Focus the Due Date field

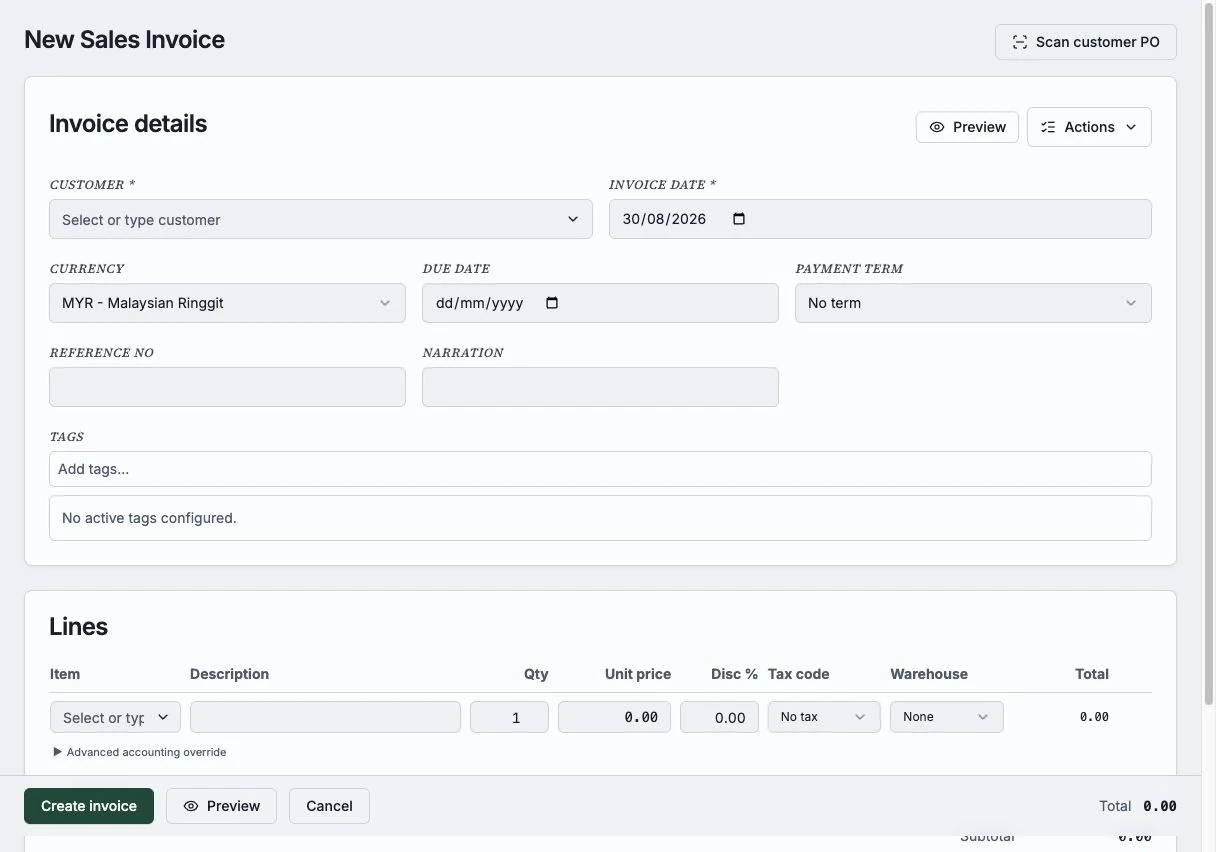pos(600,303)
